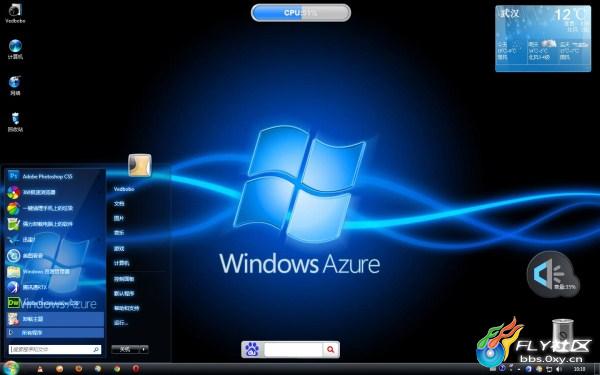This screenshot has height=375, width=600.
Task: Open 默认程序 (Default Programs) in start menu
Action: [124, 293]
